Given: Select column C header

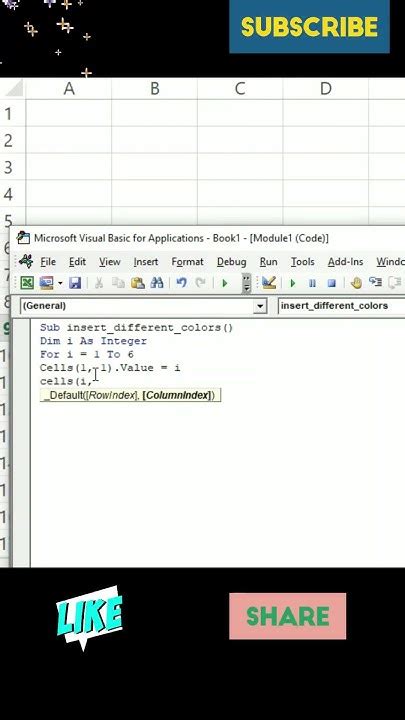Looking at the screenshot, I should click(x=240, y=89).
